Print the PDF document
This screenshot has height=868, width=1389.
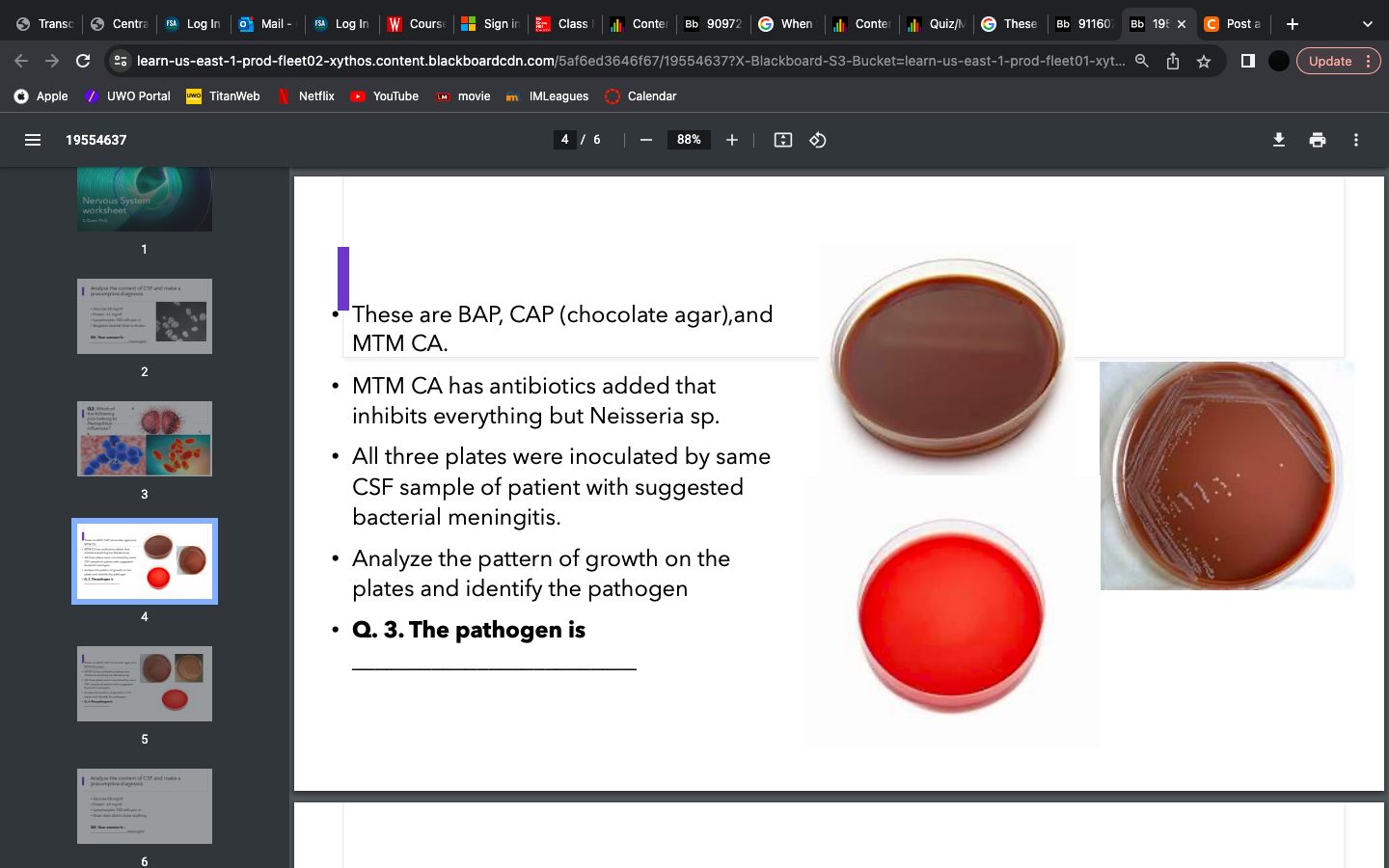(1317, 140)
